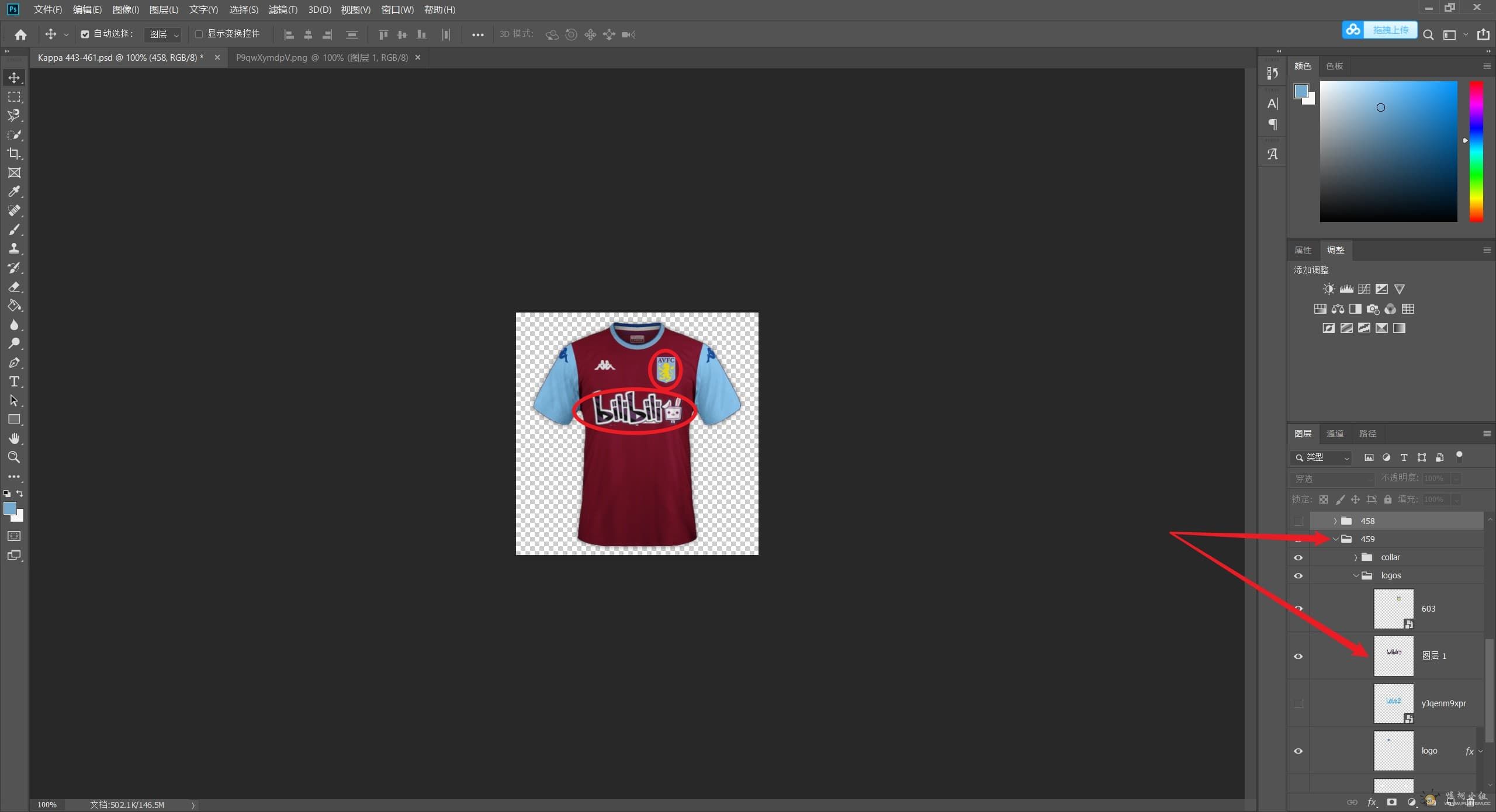
Task: Select the Eyedropper tool
Action: click(14, 192)
